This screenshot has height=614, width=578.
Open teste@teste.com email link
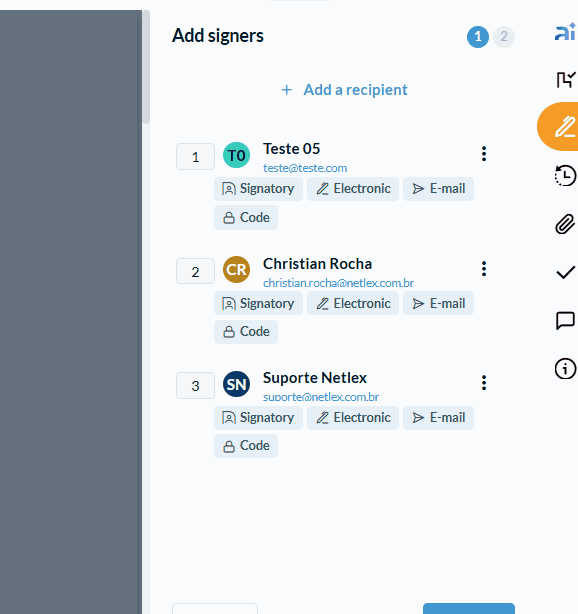click(x=305, y=168)
